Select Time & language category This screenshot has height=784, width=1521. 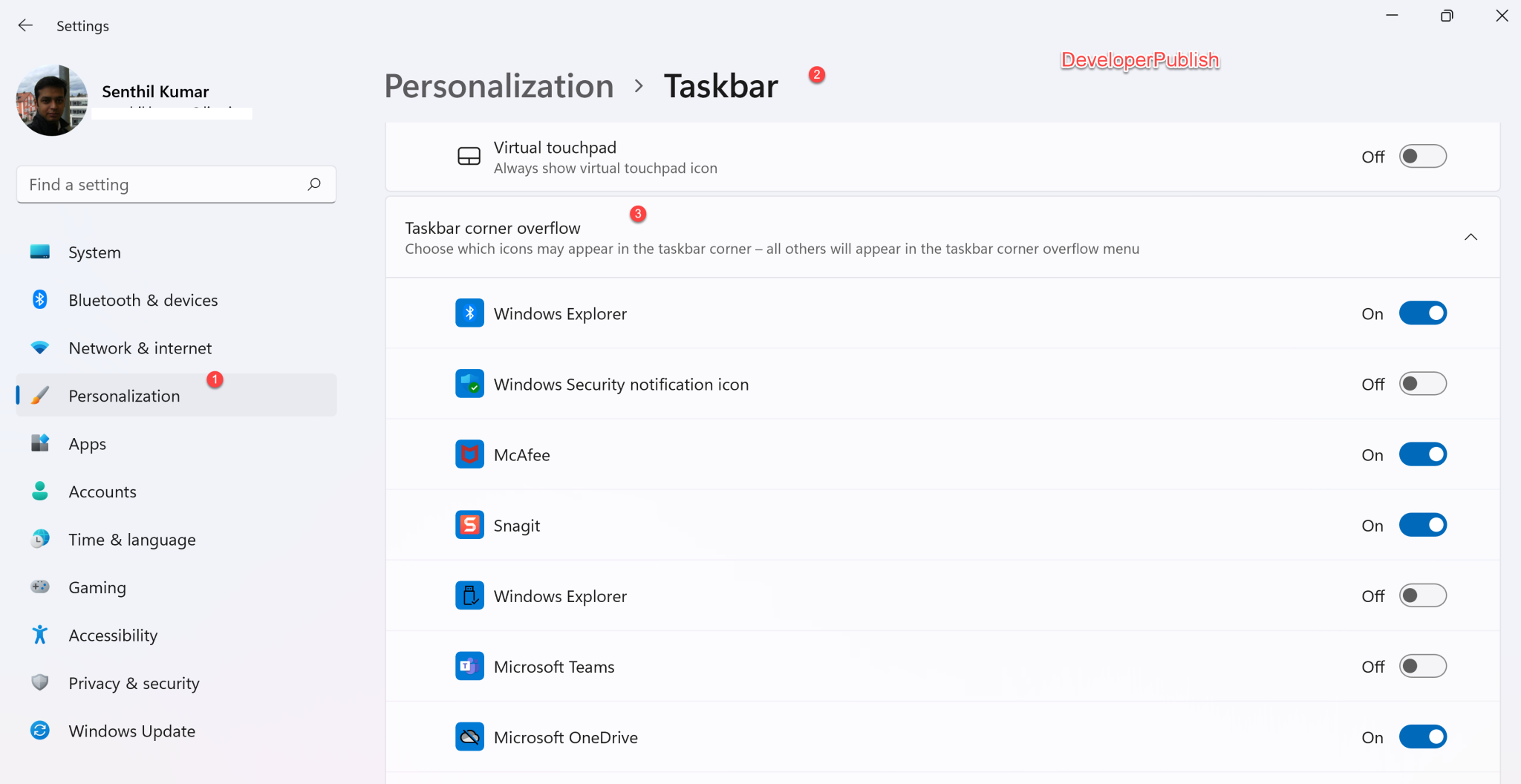pos(131,539)
